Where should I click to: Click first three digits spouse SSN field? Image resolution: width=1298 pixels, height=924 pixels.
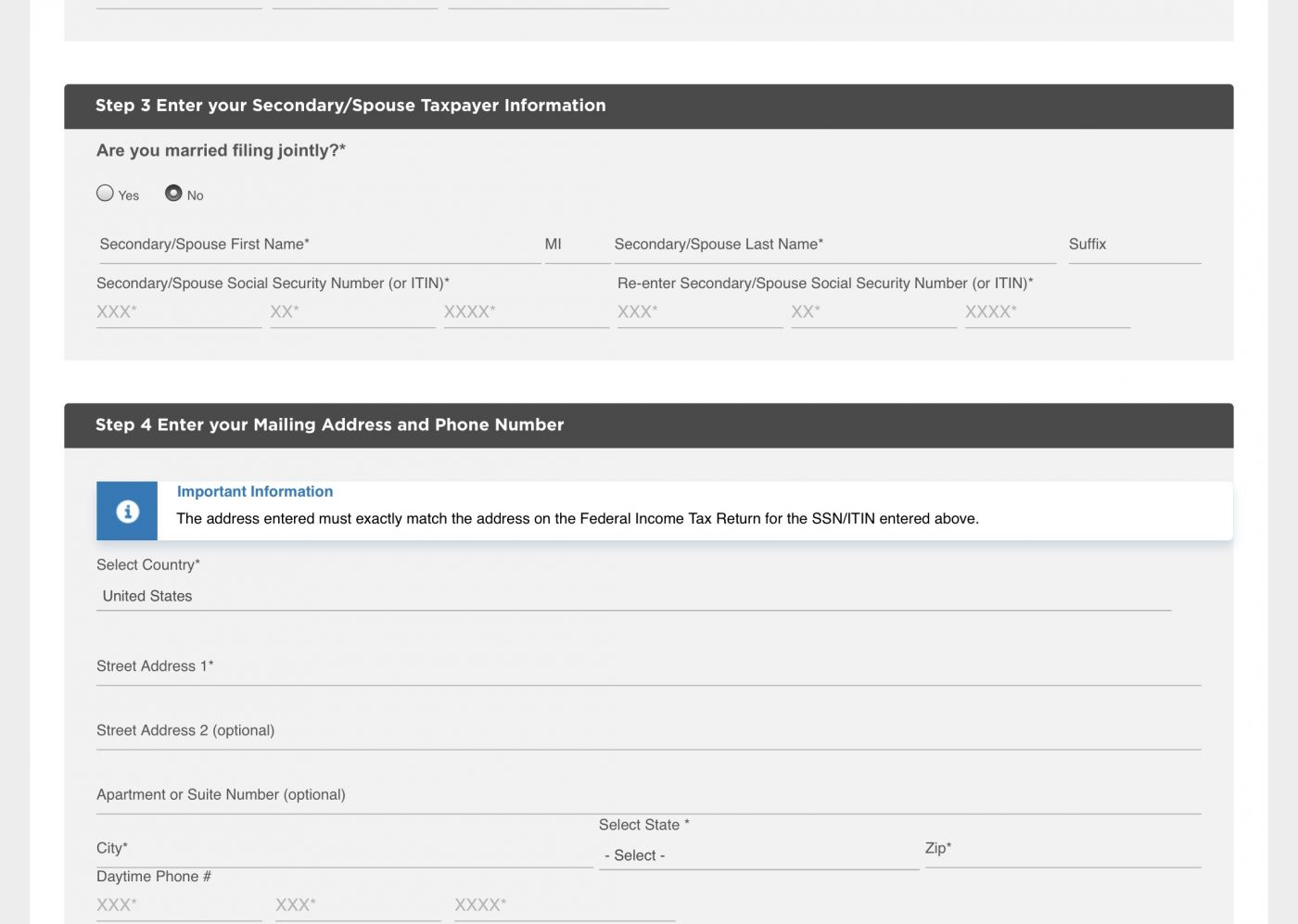pos(178,312)
